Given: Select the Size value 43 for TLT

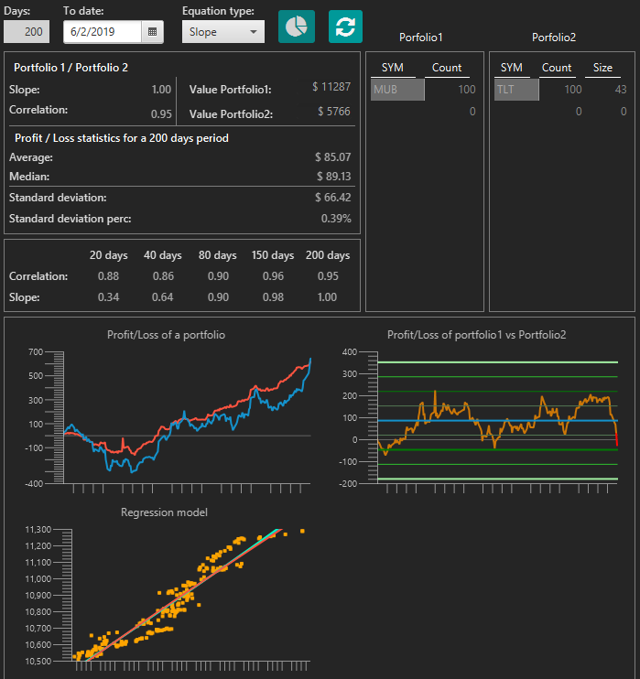Looking at the screenshot, I should 604,90.
